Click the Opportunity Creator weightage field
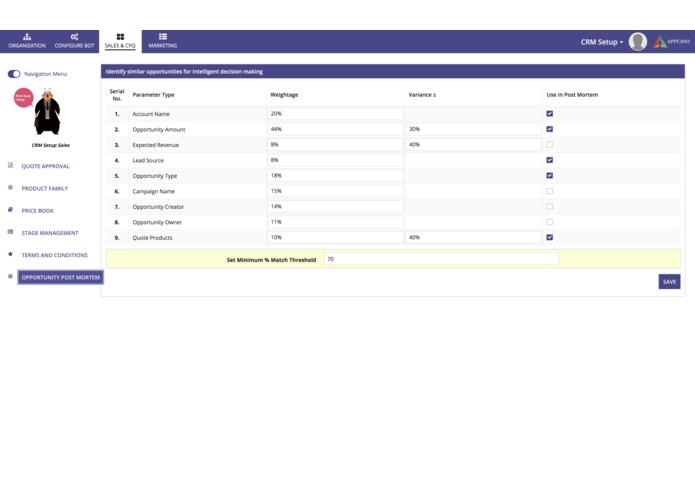 336,207
